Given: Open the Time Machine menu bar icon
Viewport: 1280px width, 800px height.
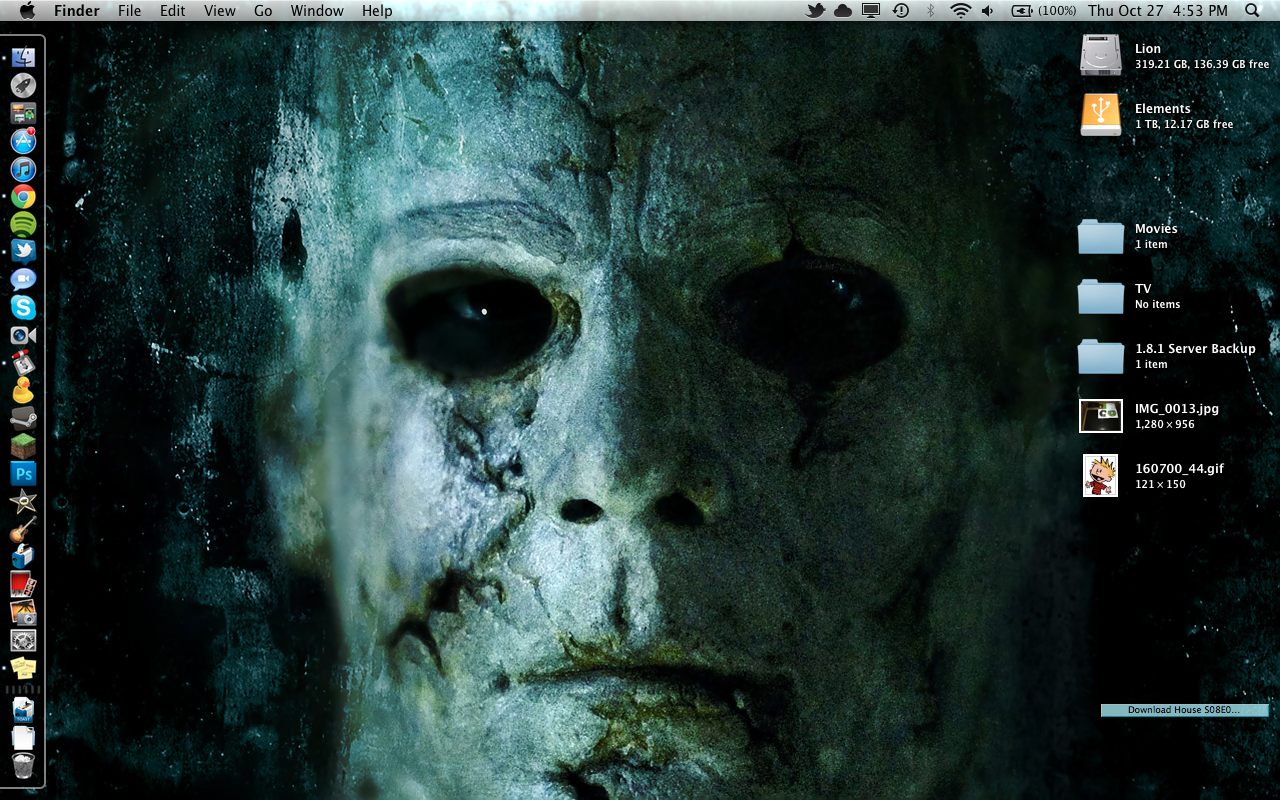Looking at the screenshot, I should [x=901, y=11].
